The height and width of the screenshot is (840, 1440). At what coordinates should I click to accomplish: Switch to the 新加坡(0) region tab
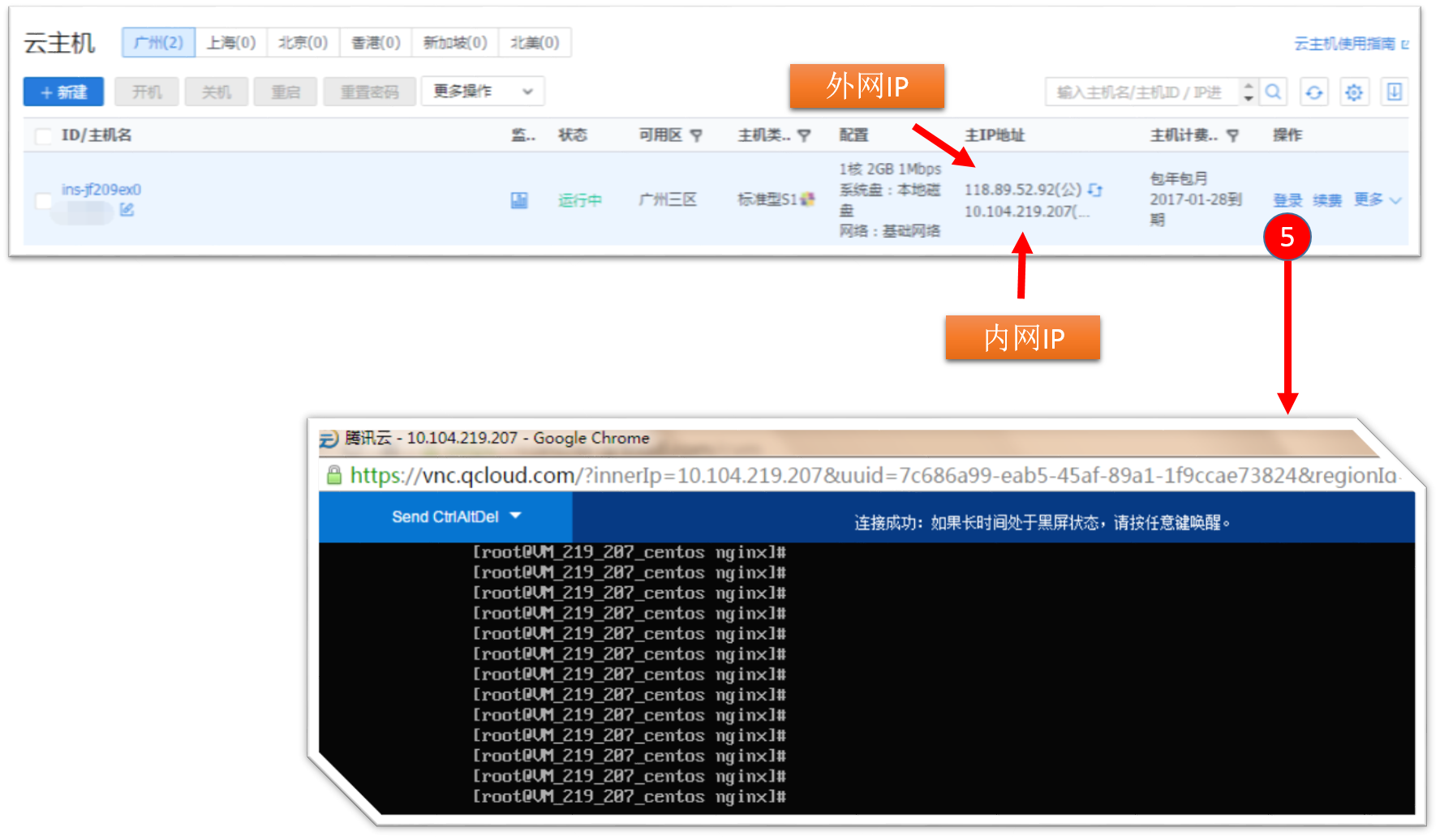point(455,42)
